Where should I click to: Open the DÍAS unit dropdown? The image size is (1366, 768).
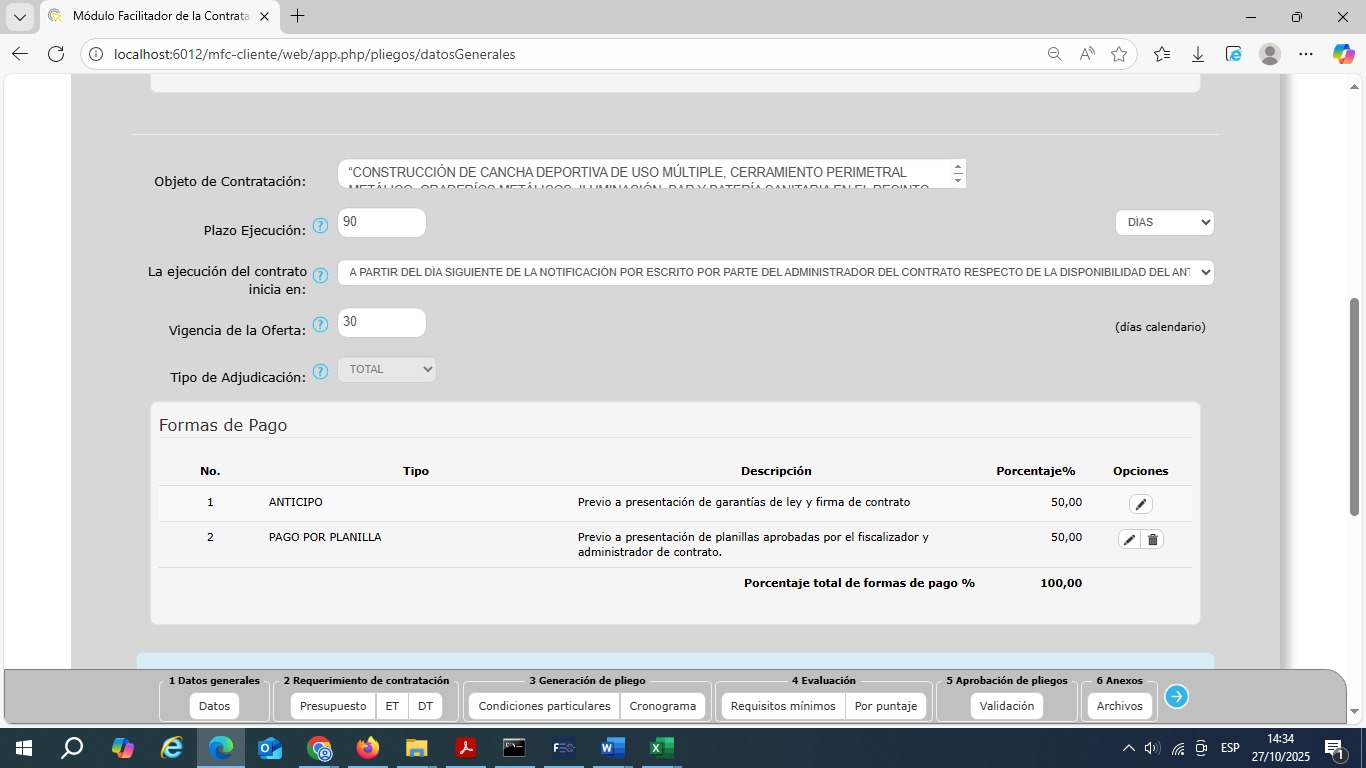click(1164, 222)
